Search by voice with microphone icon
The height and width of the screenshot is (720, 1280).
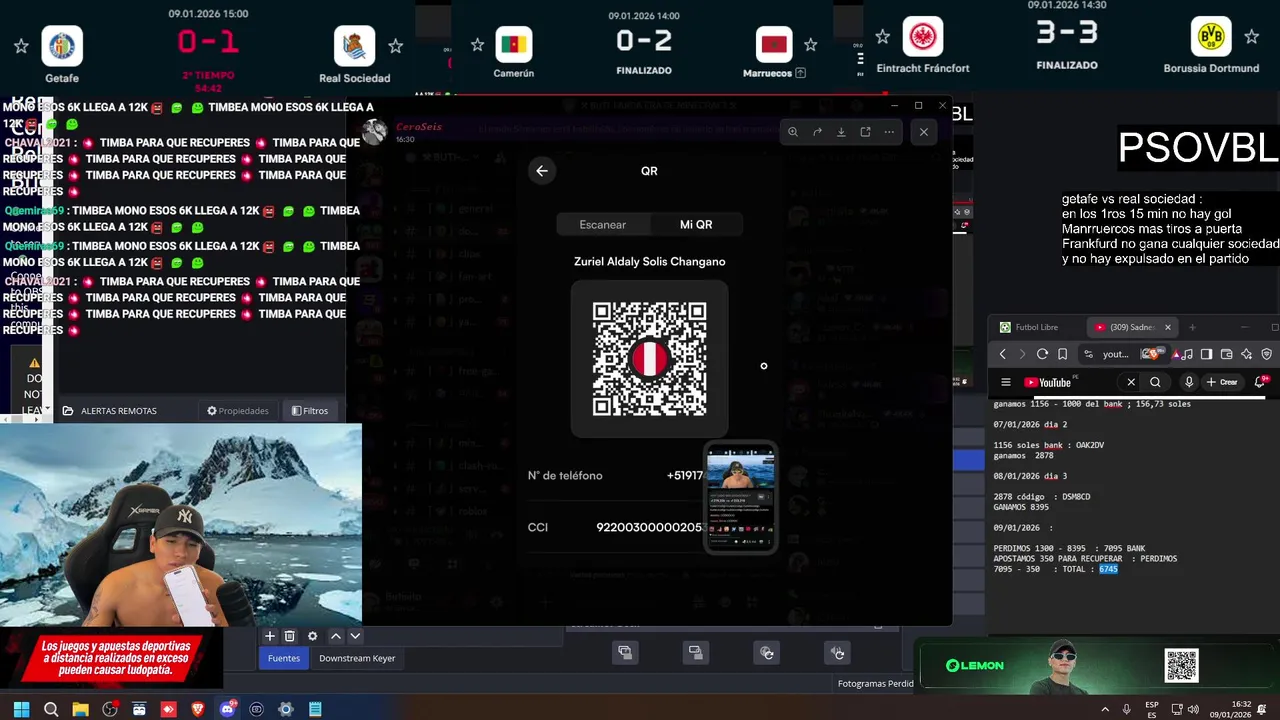[x=1189, y=382]
